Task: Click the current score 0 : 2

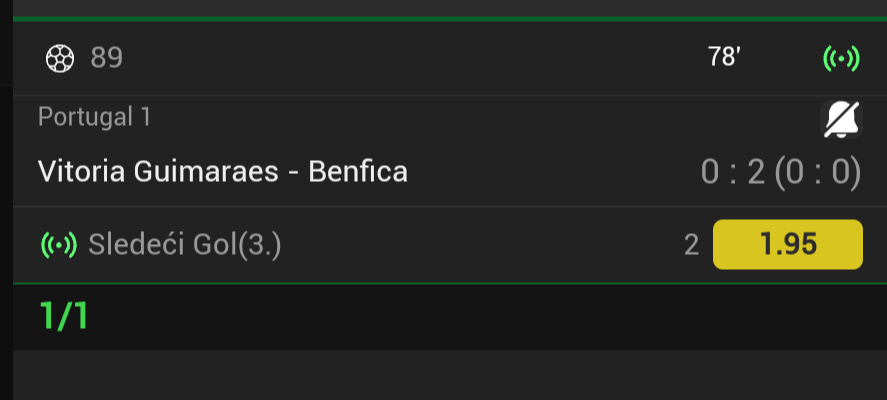Action: [732, 172]
